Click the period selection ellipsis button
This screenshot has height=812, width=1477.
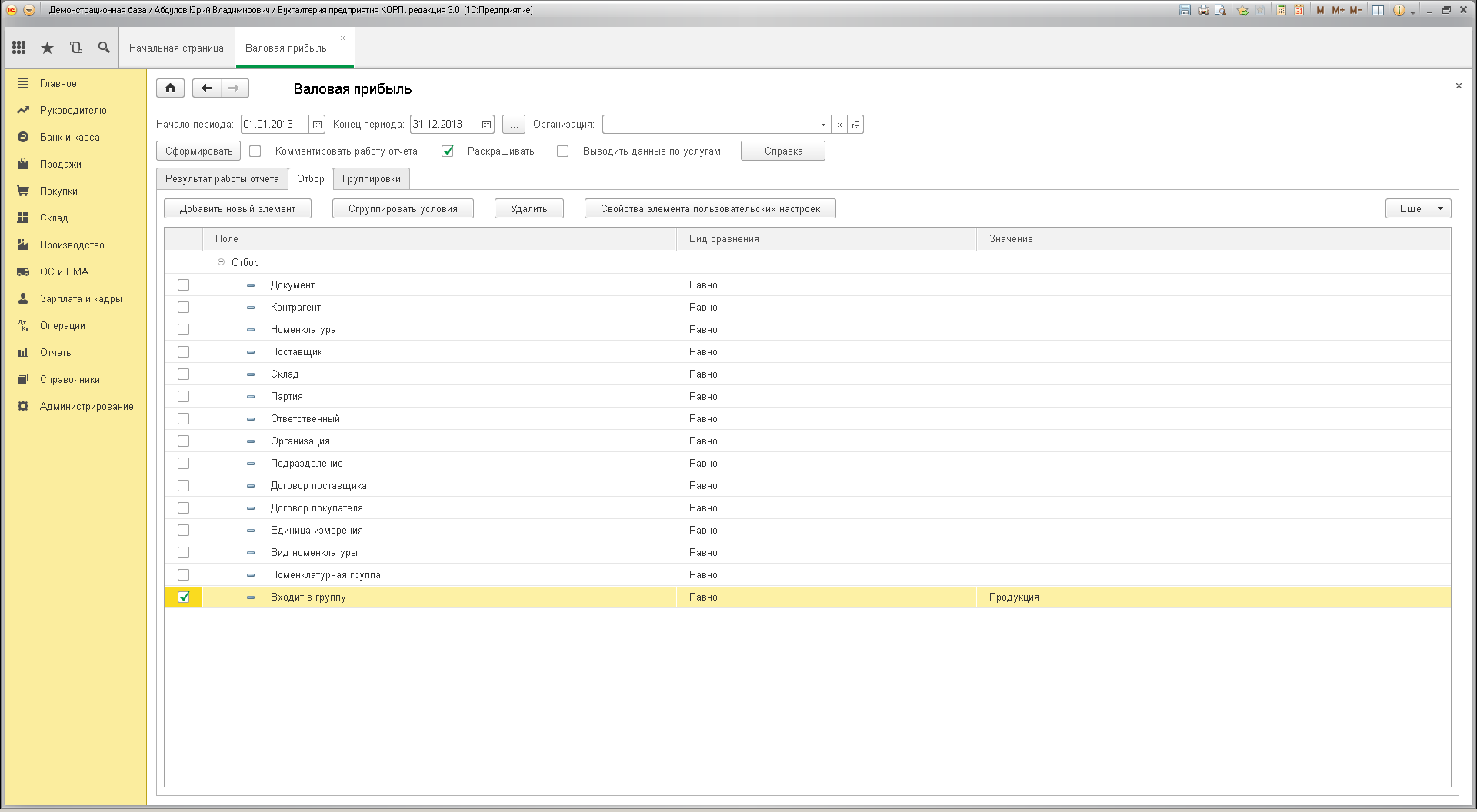514,125
